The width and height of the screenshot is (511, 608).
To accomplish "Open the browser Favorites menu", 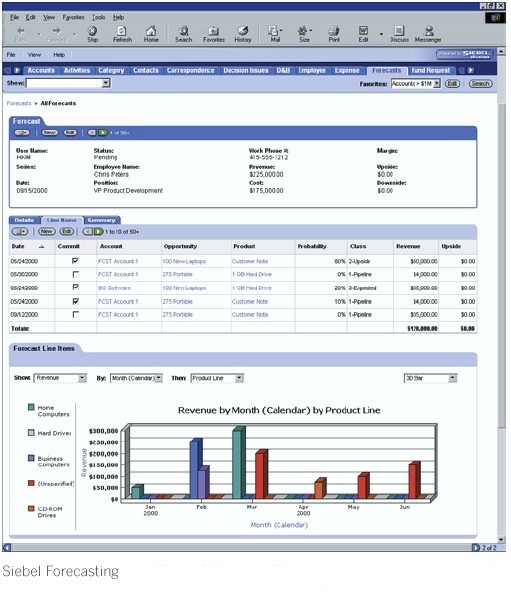I will click(x=73, y=17).
